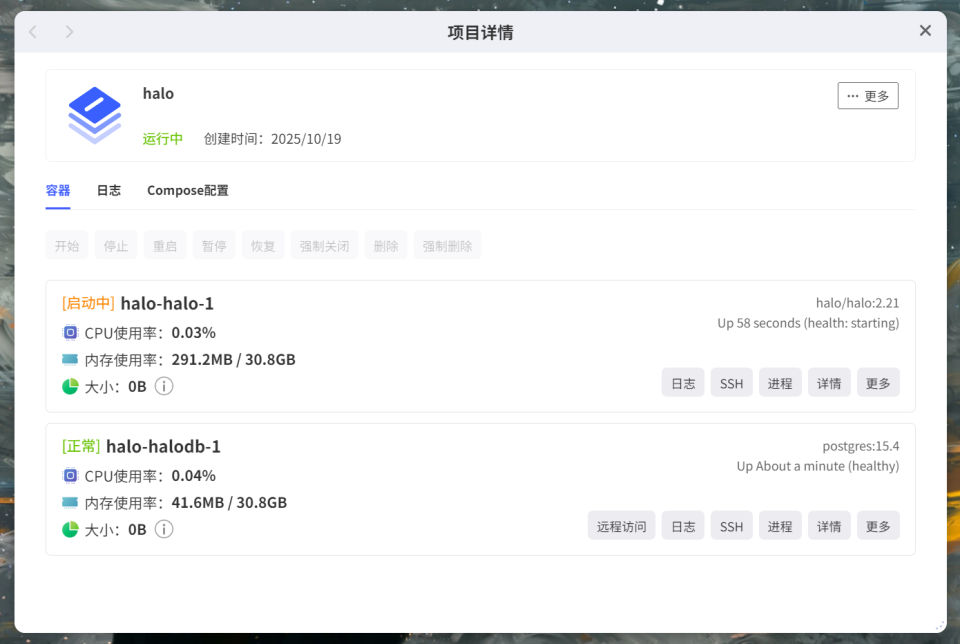Click the 重启 button
Screen dimensions: 960x644
[165, 245]
